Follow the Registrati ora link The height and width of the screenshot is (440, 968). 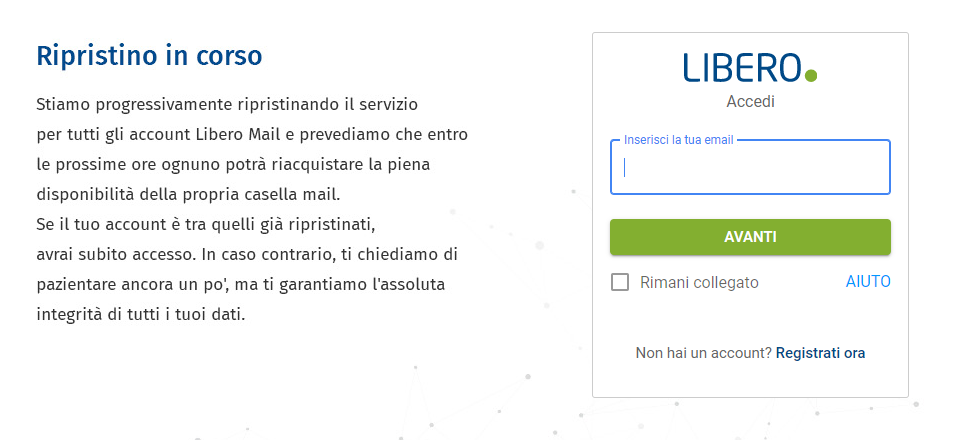tap(820, 353)
